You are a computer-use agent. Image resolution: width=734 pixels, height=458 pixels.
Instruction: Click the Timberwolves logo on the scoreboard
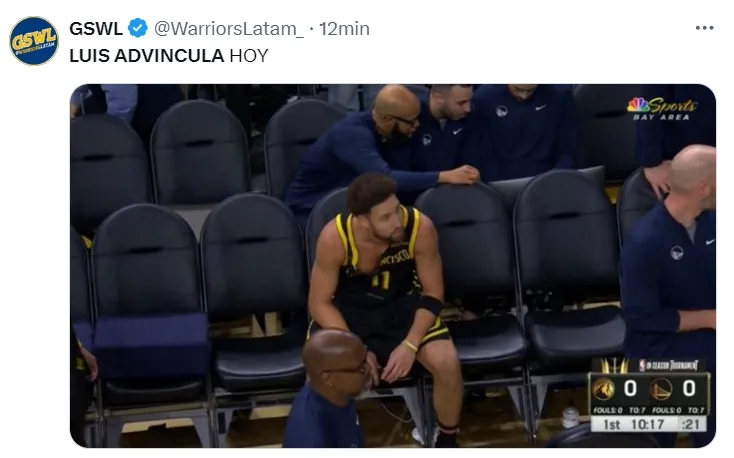coord(603,389)
